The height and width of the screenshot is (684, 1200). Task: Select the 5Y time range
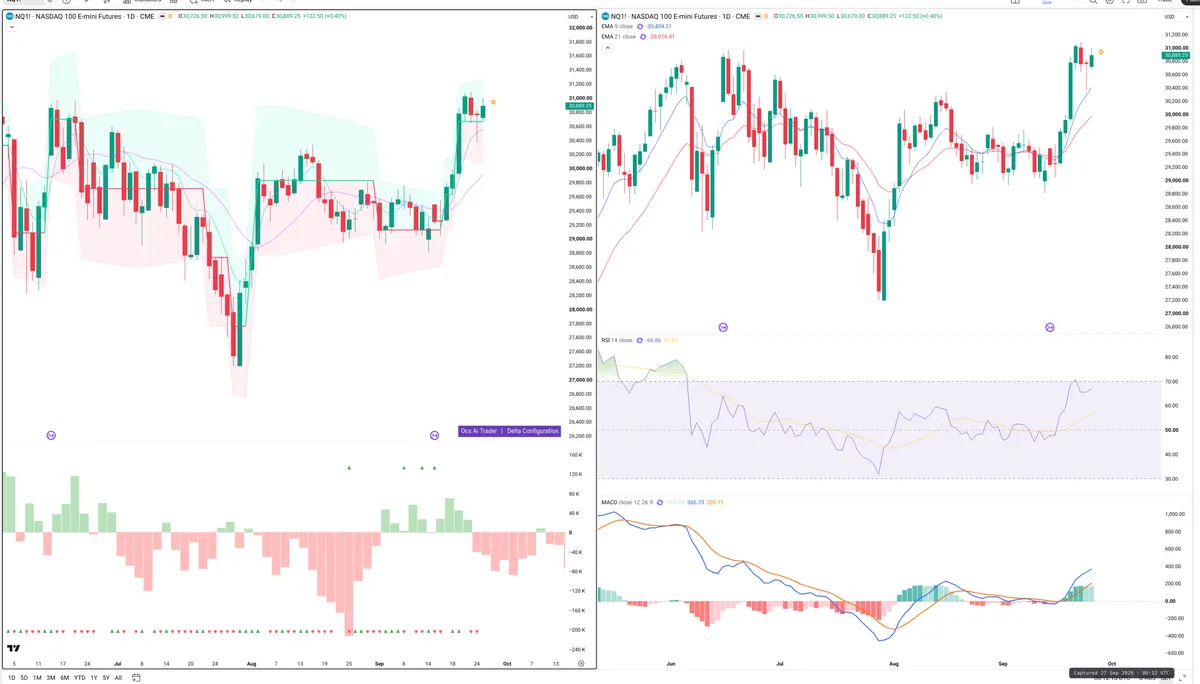106,678
